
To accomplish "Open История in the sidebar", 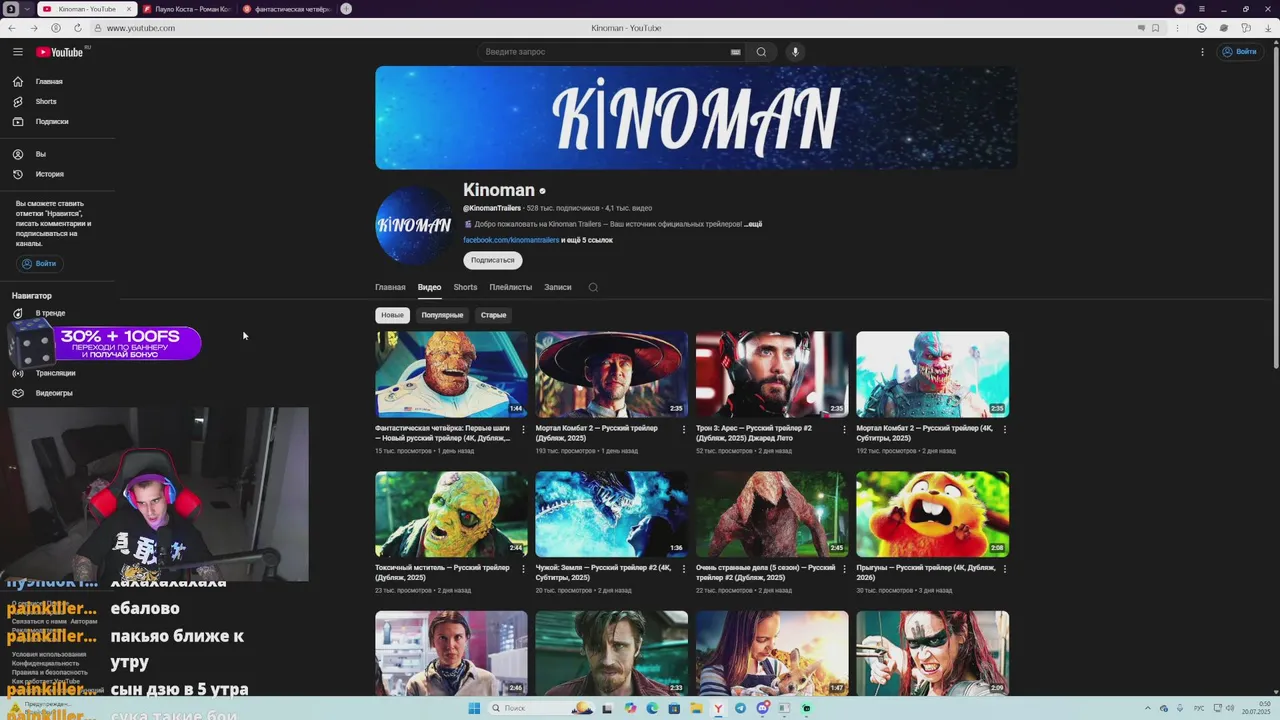I will tap(50, 174).
